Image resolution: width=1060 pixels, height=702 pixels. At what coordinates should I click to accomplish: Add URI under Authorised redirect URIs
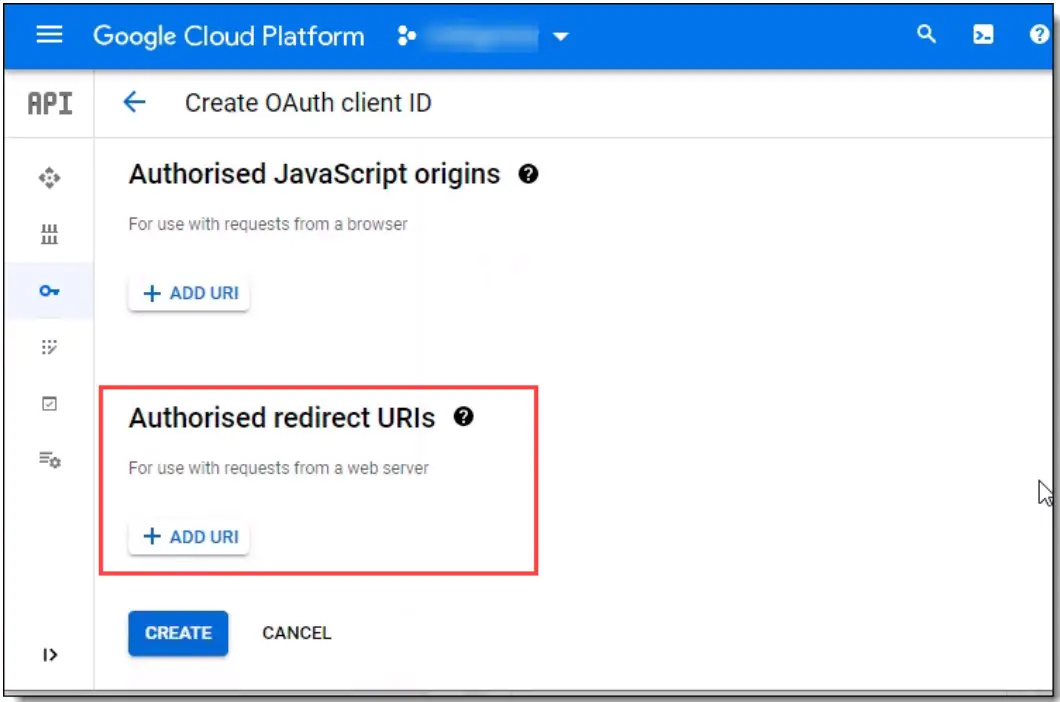click(188, 536)
